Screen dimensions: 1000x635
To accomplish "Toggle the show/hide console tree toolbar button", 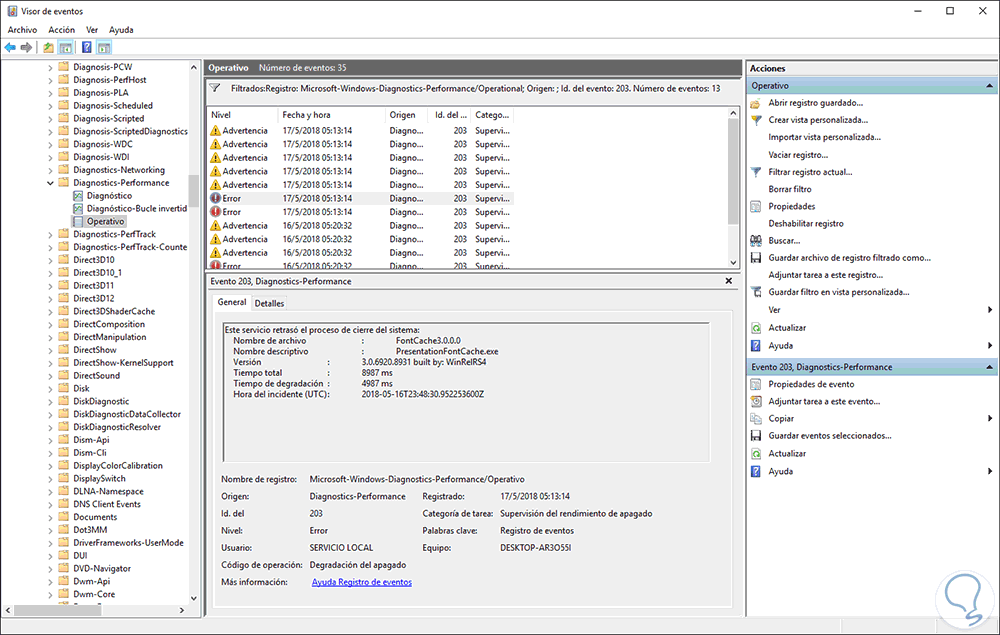I will (x=66, y=47).
